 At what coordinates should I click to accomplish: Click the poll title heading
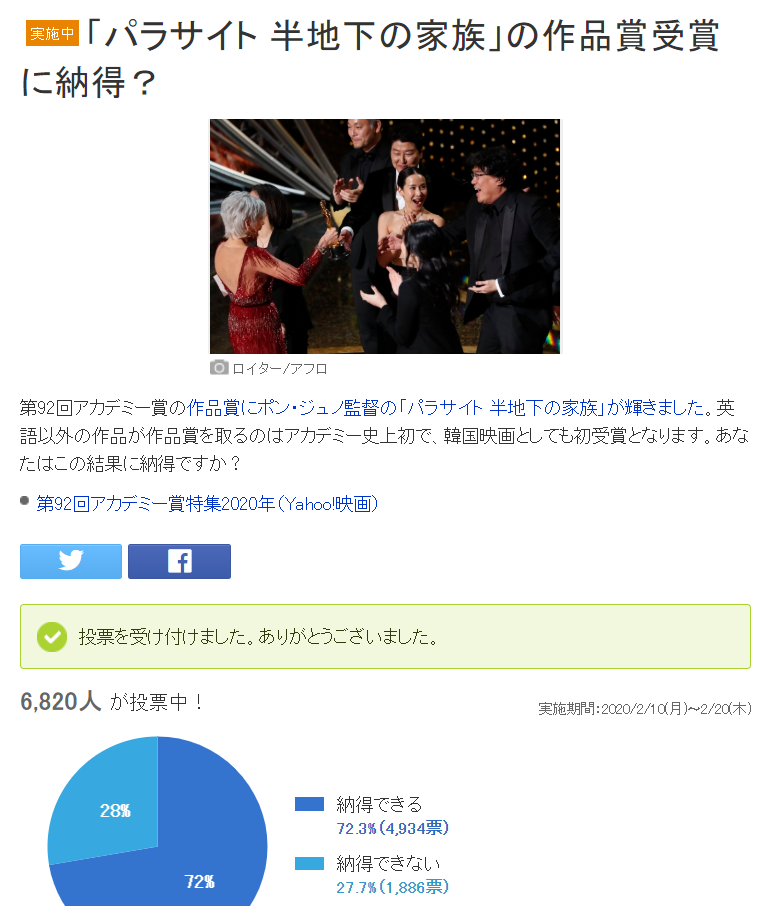(370, 58)
